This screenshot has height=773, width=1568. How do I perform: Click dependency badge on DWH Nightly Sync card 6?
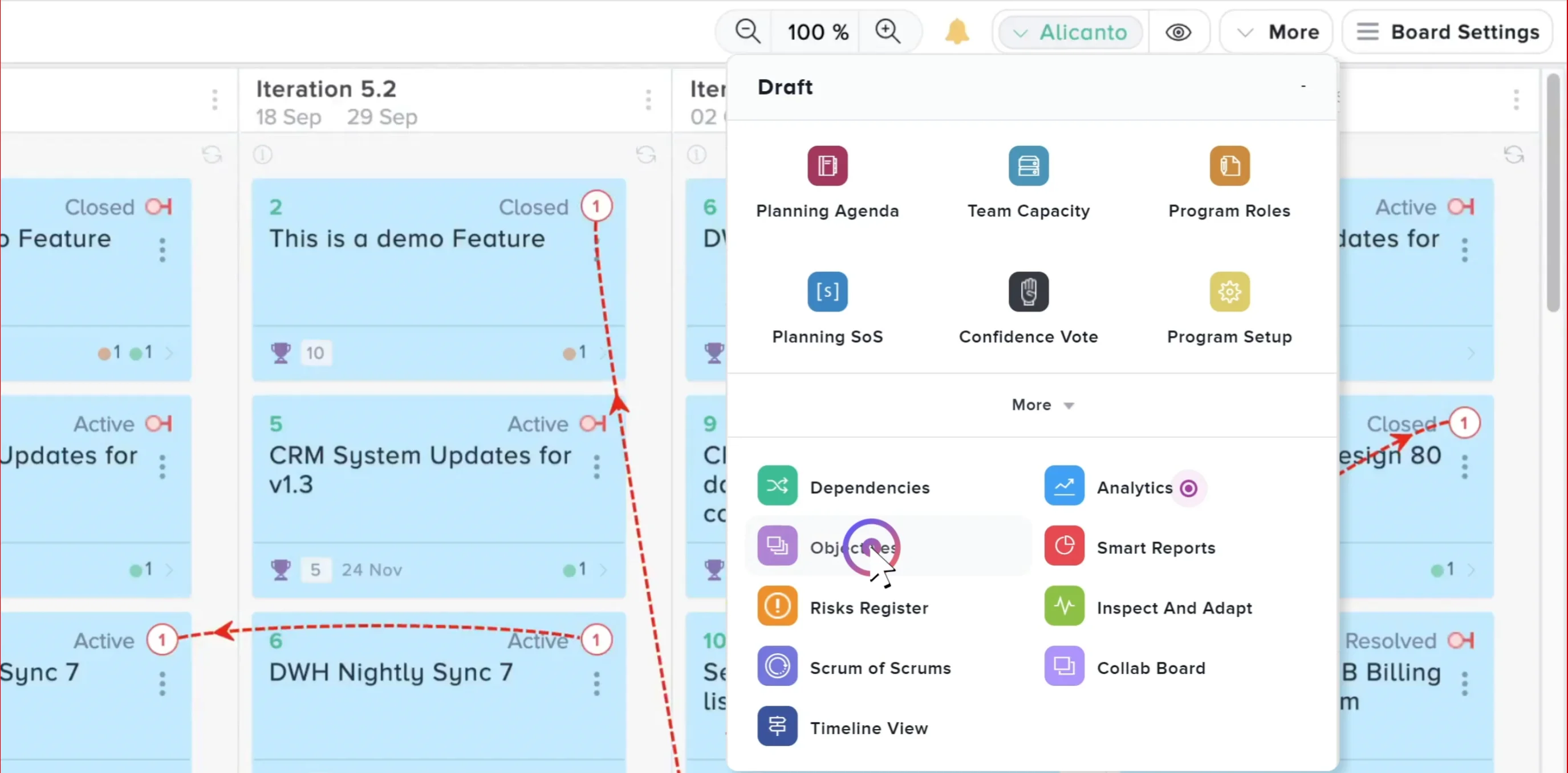596,640
